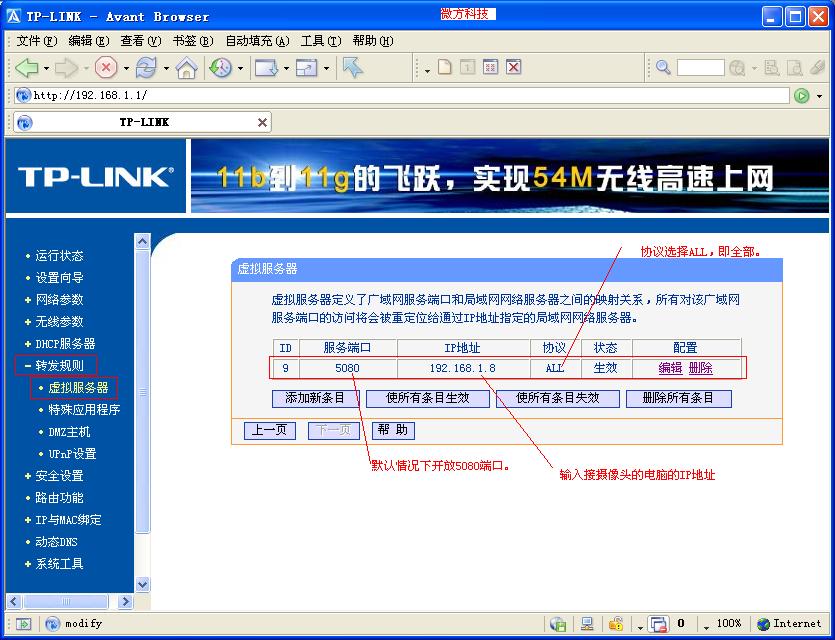This screenshot has width=835, height=640.
Task: Expand the DHCP服务器 menu section
Action: tap(28, 344)
